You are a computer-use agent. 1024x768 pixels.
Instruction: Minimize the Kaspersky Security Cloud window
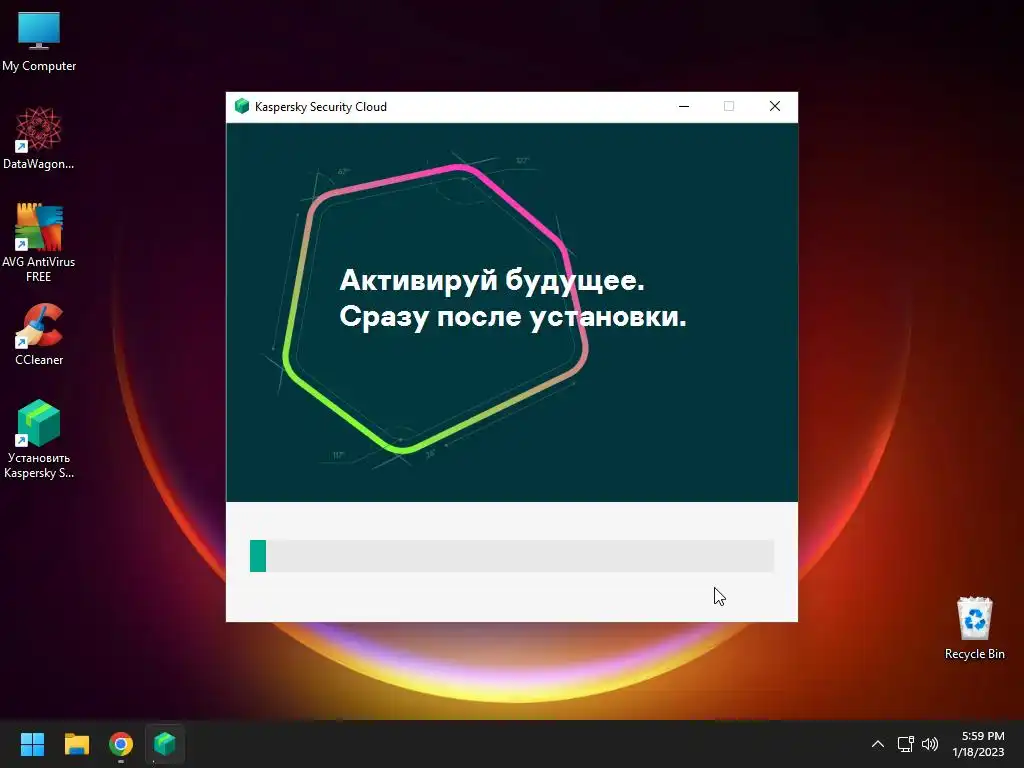(684, 106)
